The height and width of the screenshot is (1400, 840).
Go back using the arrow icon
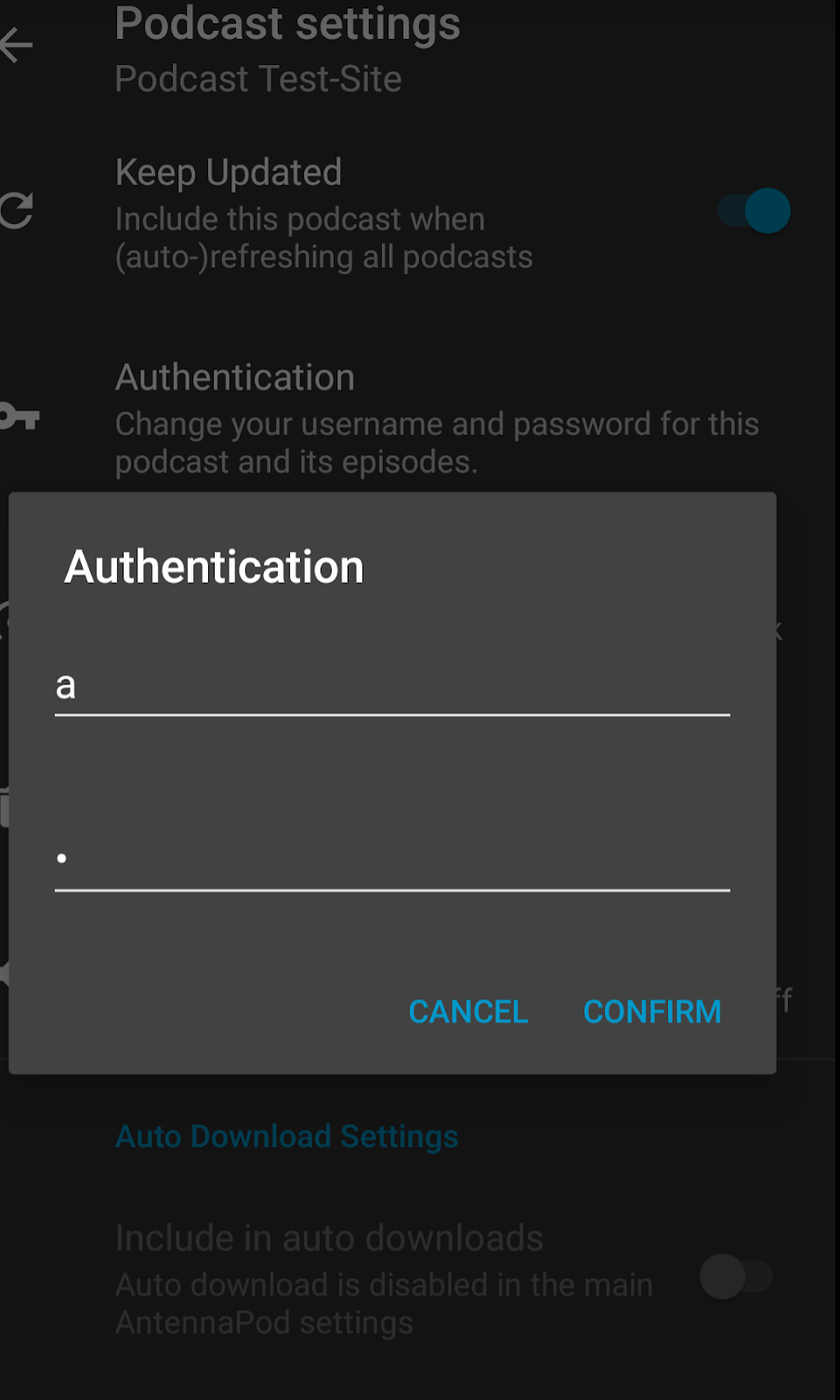16,45
